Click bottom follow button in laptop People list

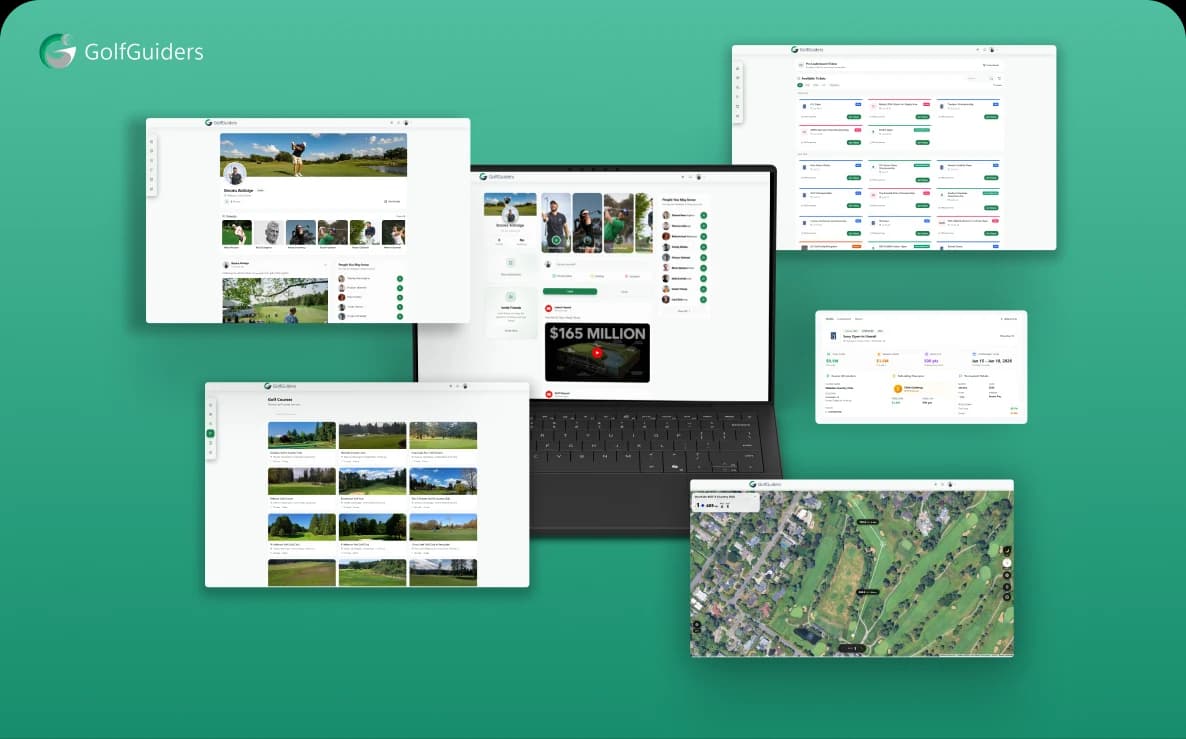pos(703,300)
